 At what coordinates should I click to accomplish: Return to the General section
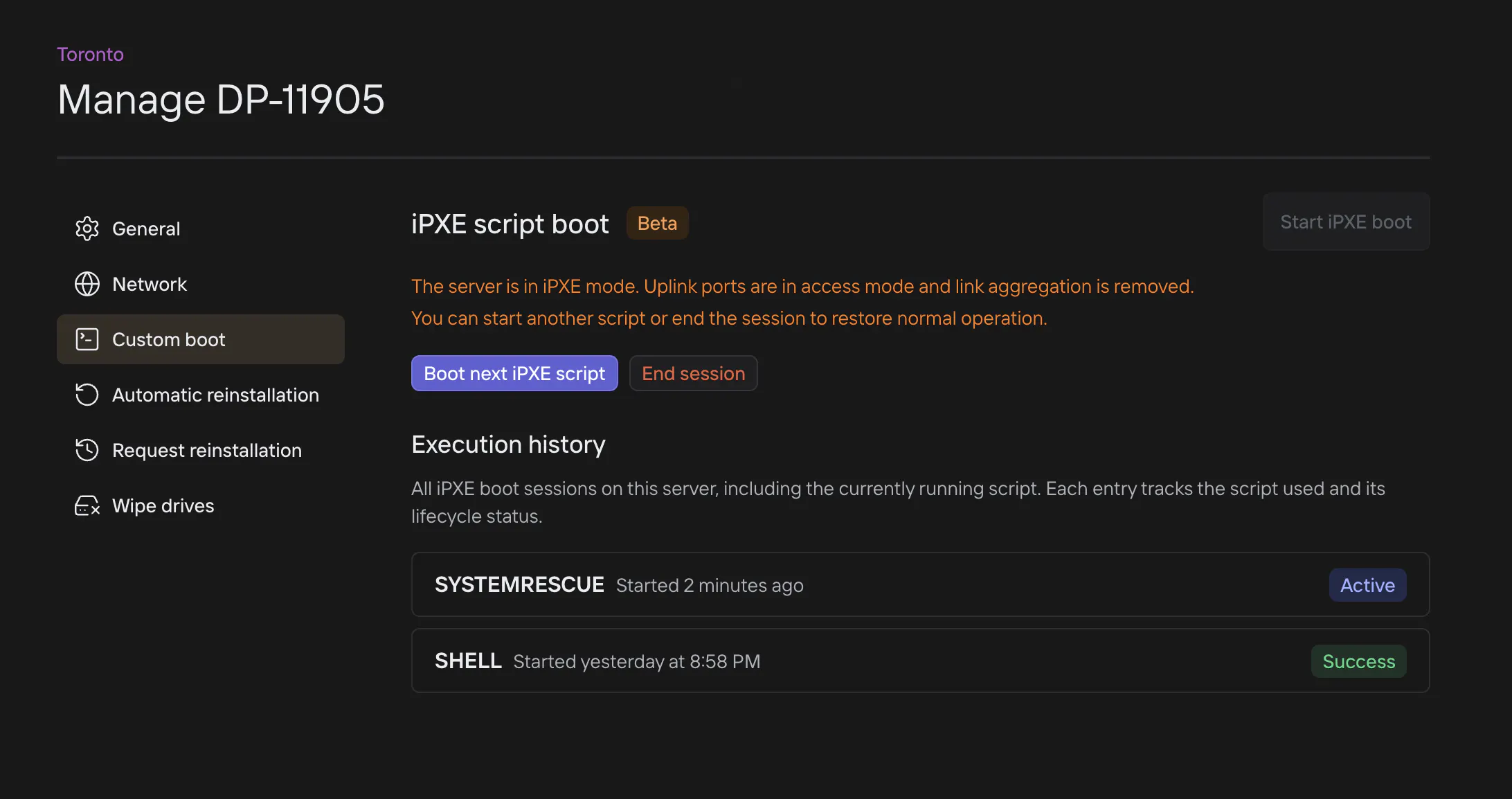click(x=145, y=228)
